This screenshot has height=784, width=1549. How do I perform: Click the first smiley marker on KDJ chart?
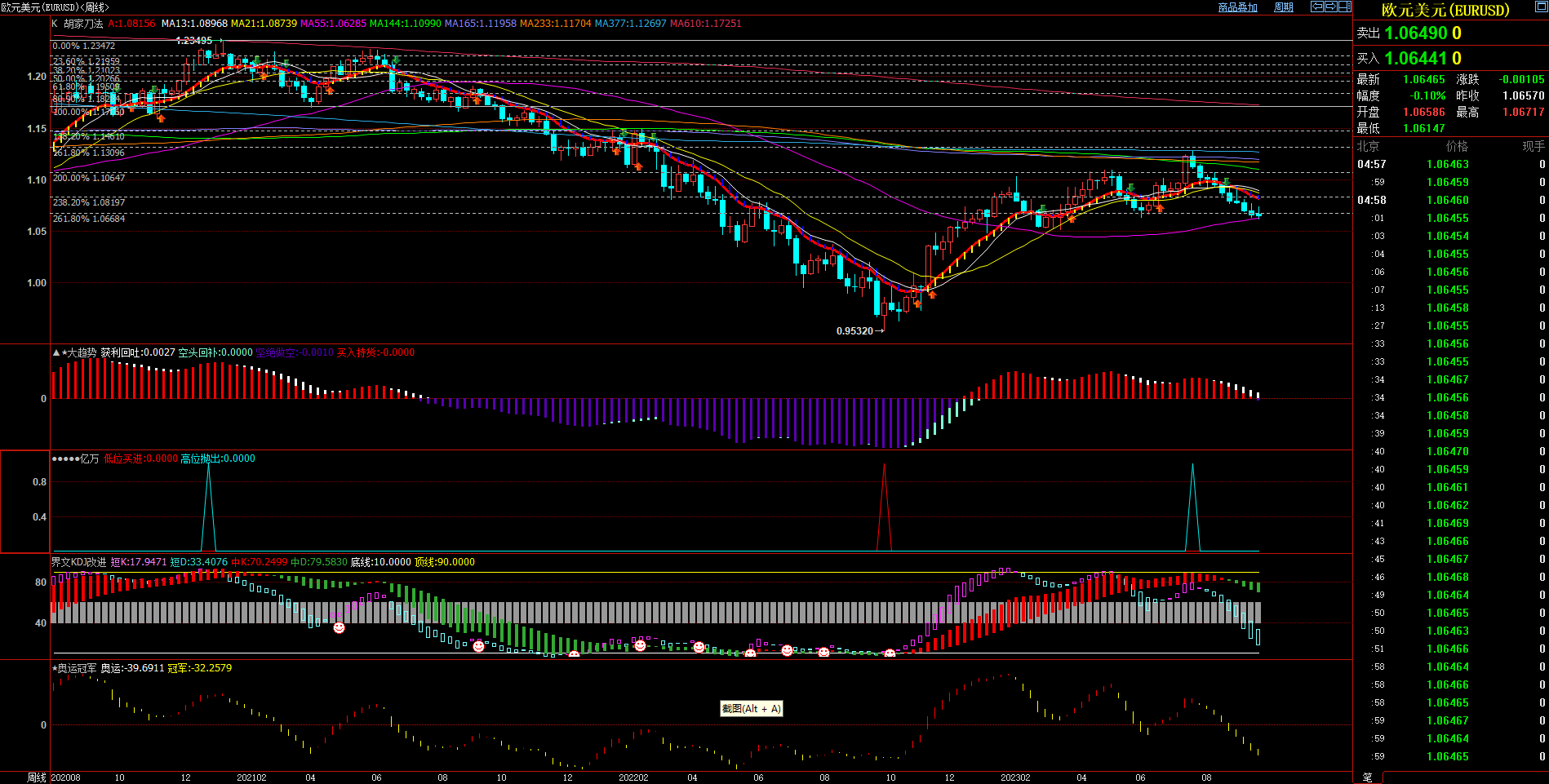[x=339, y=627]
